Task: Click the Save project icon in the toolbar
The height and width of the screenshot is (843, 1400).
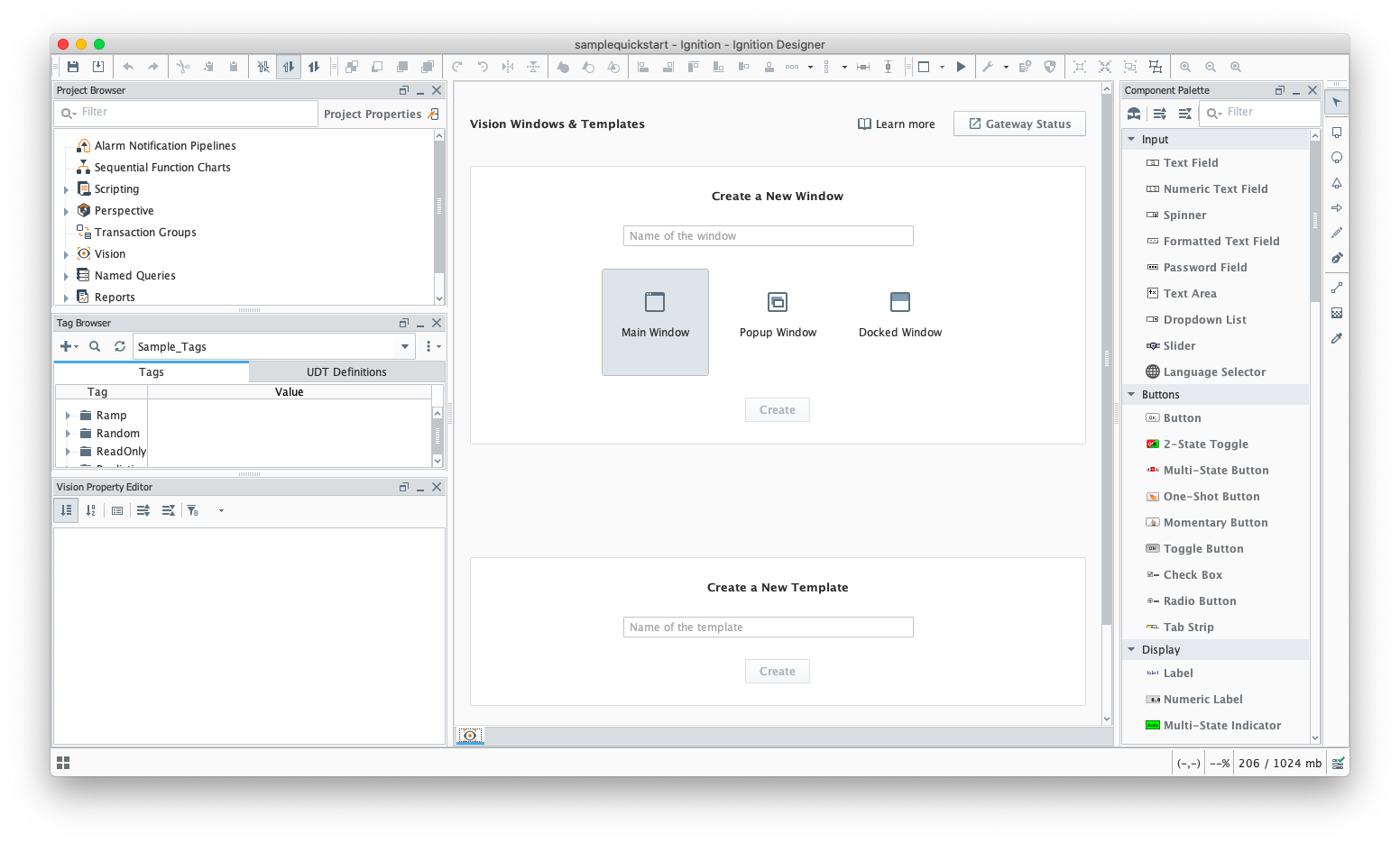Action: tap(73, 67)
